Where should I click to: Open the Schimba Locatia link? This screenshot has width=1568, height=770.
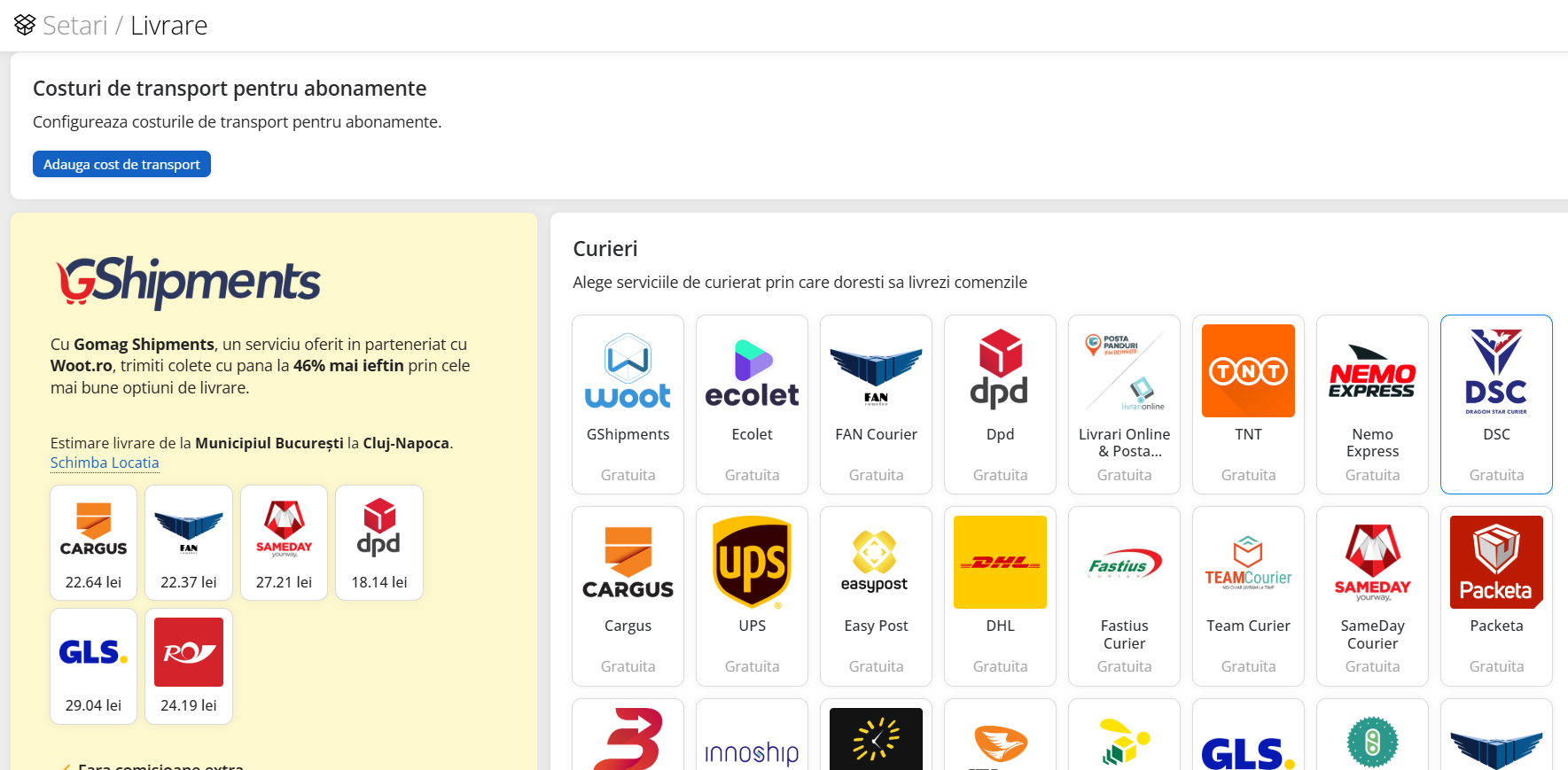(105, 463)
